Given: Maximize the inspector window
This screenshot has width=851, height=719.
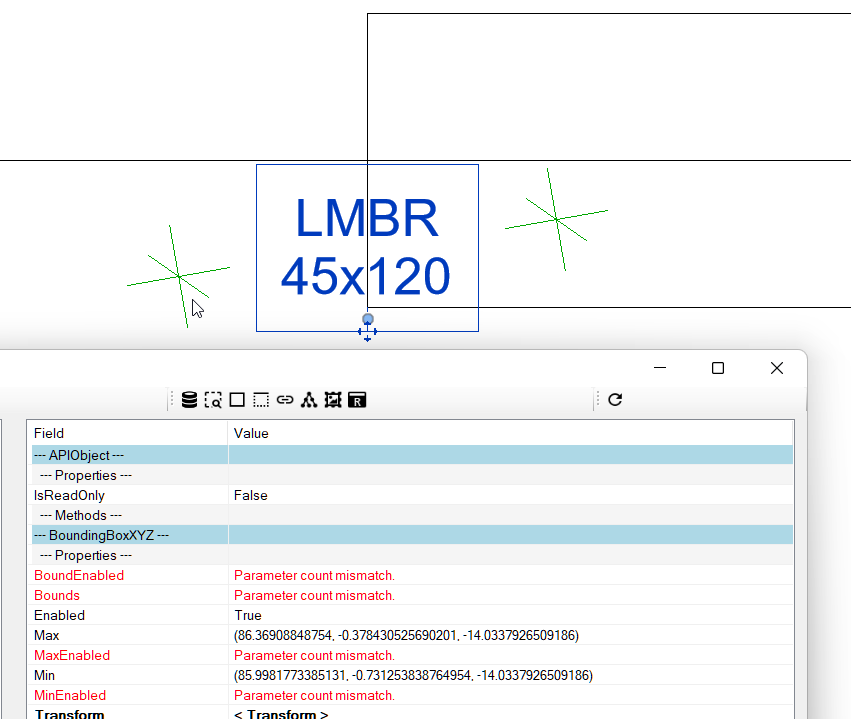Looking at the screenshot, I should [x=717, y=368].
